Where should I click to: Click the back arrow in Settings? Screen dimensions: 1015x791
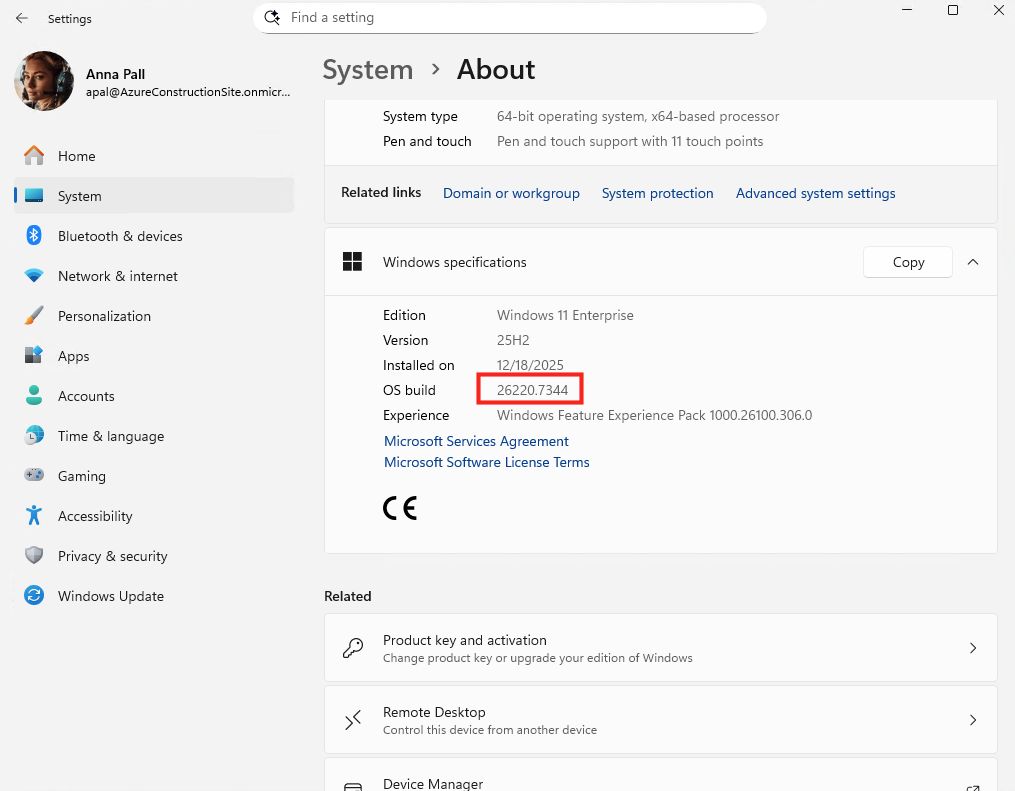click(x=22, y=18)
